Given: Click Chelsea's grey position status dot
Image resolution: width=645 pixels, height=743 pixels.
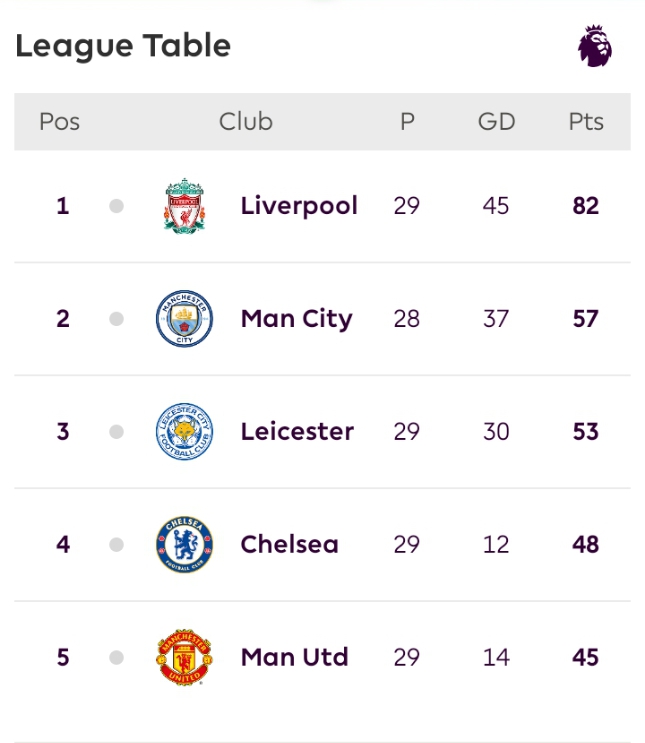Looking at the screenshot, I should click(x=116, y=545).
